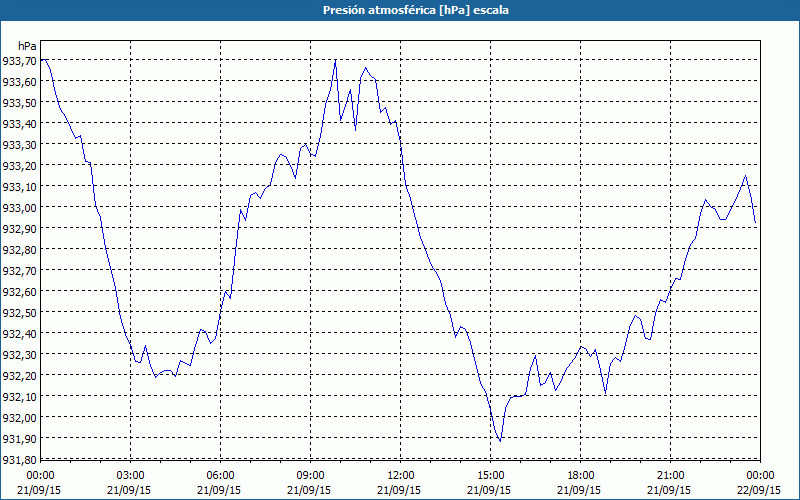Select the 933,50 pressure tick label

click(19, 103)
